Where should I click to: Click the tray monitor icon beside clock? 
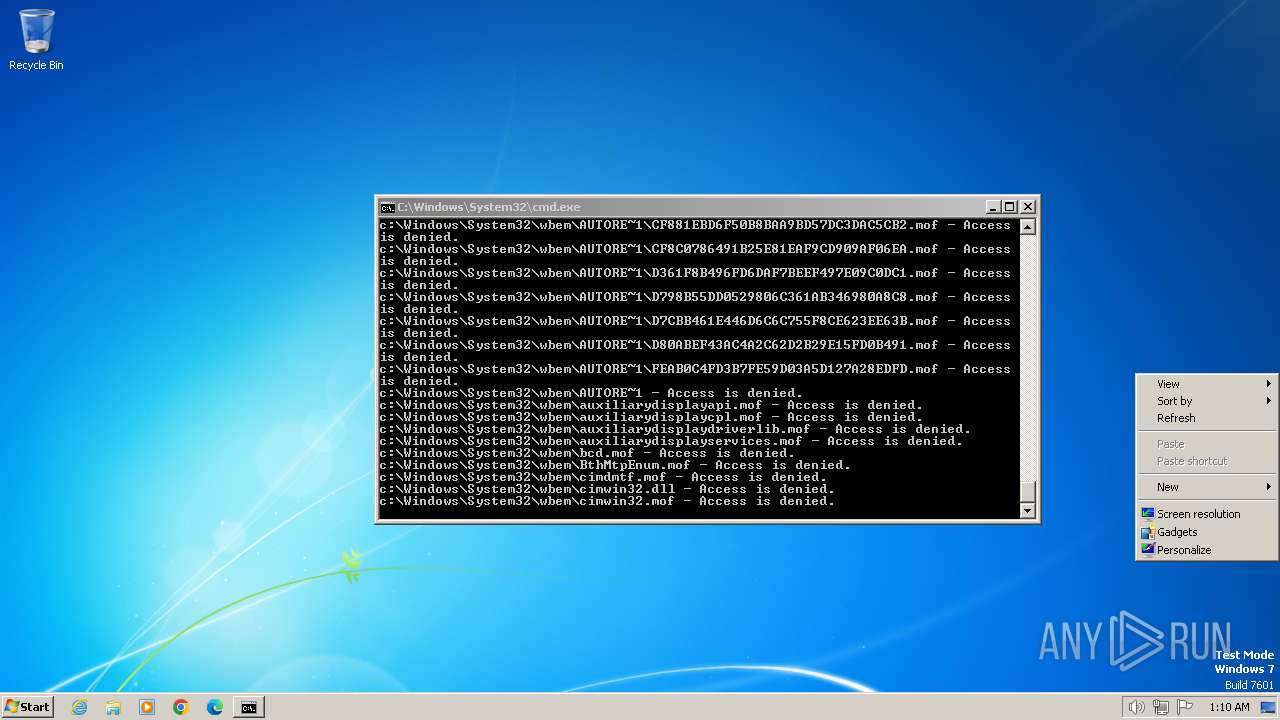[1268, 707]
